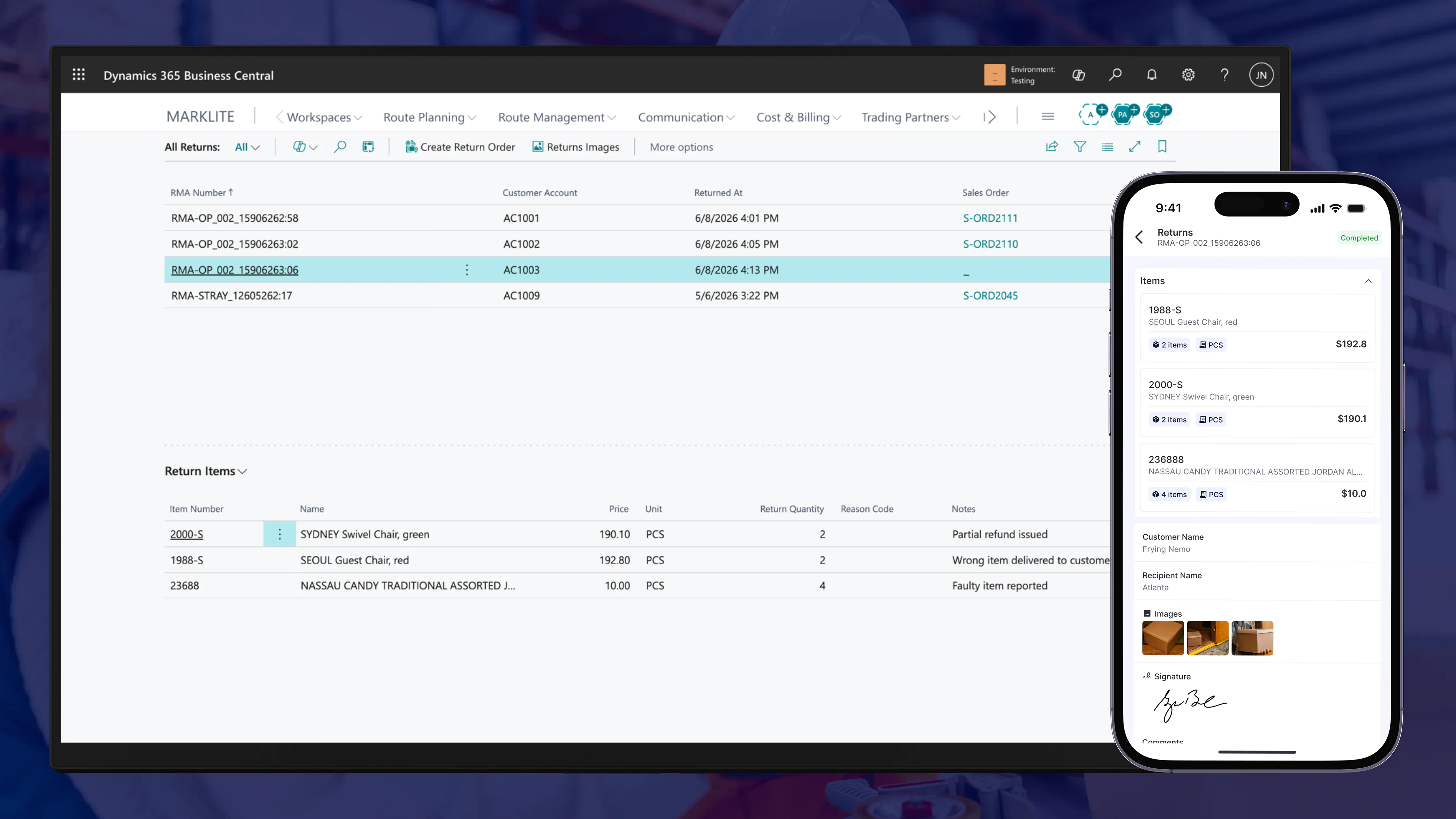Tap the 236888 item card on phone
Image resolution: width=1456 pixels, height=819 pixels.
1257,478
